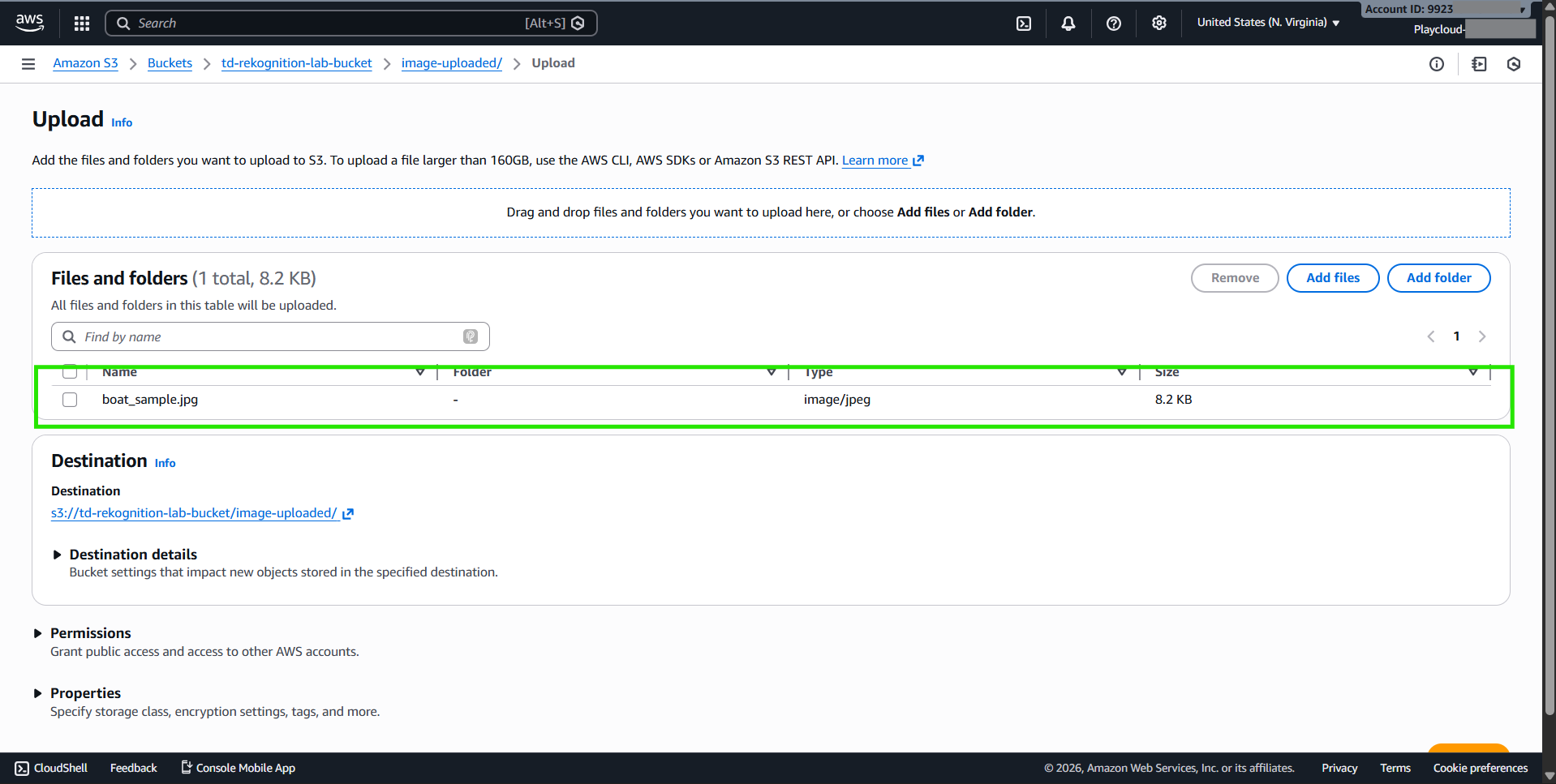Viewport: 1556px width, 784px height.
Task: Open the notifications bell
Action: click(x=1068, y=24)
